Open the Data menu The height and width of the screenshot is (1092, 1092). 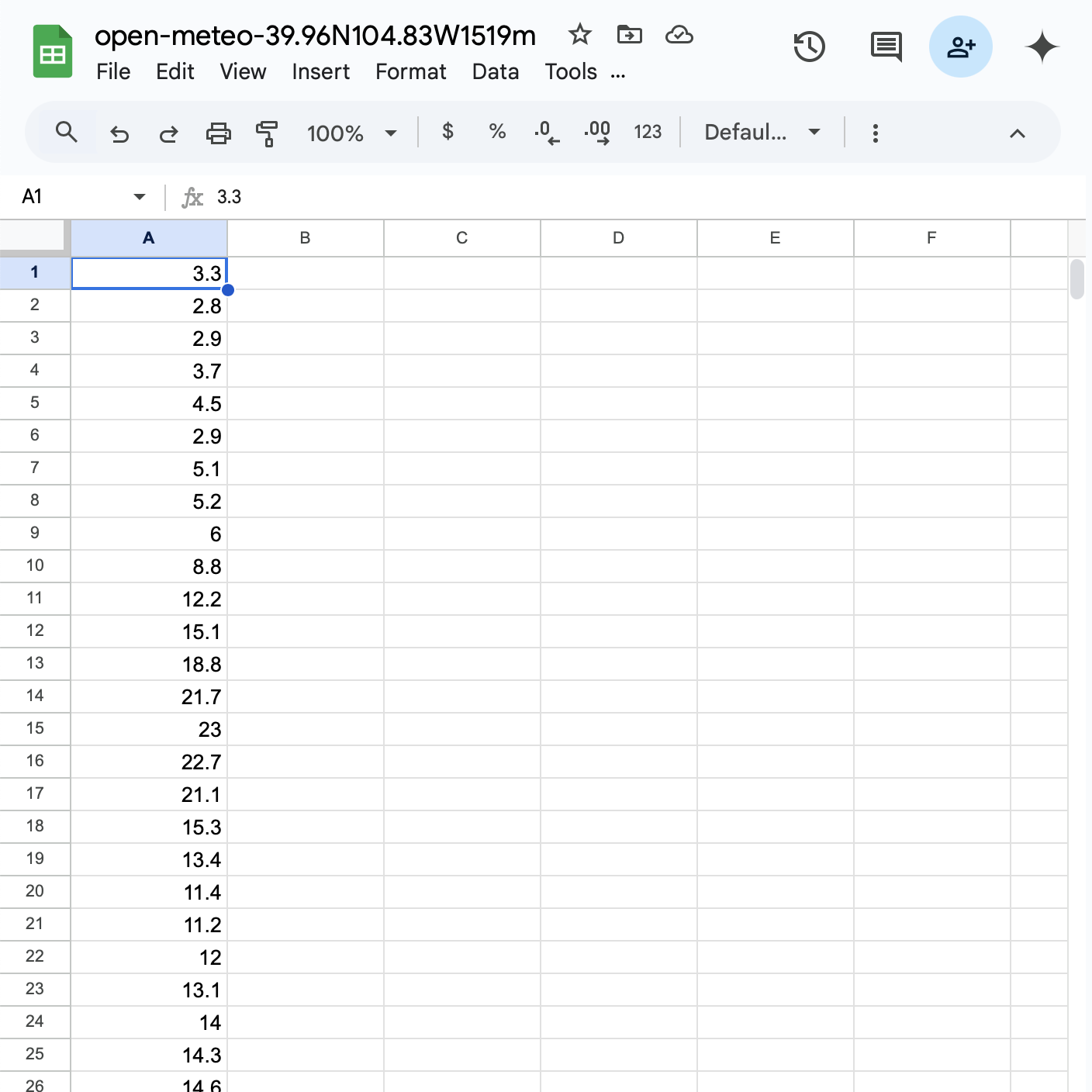tap(496, 71)
